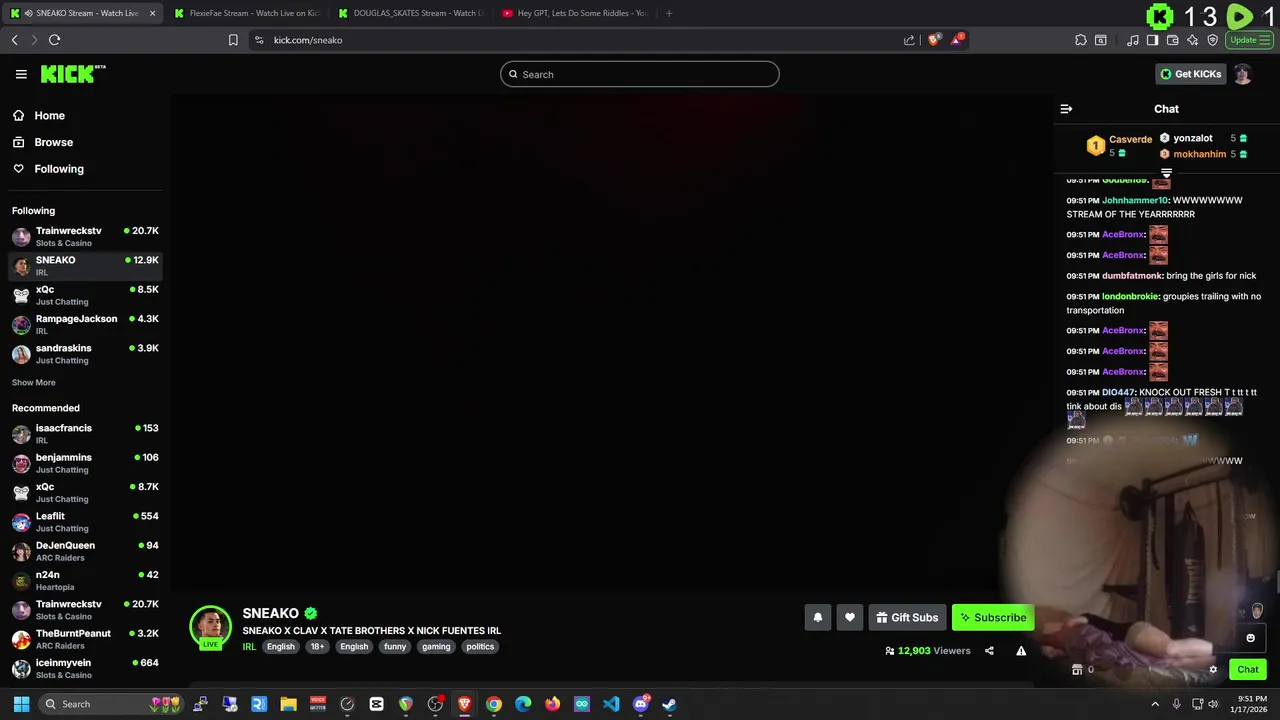Viewport: 1280px width, 720px height.
Task: Open the emote picker in chat
Action: tap(1250, 638)
